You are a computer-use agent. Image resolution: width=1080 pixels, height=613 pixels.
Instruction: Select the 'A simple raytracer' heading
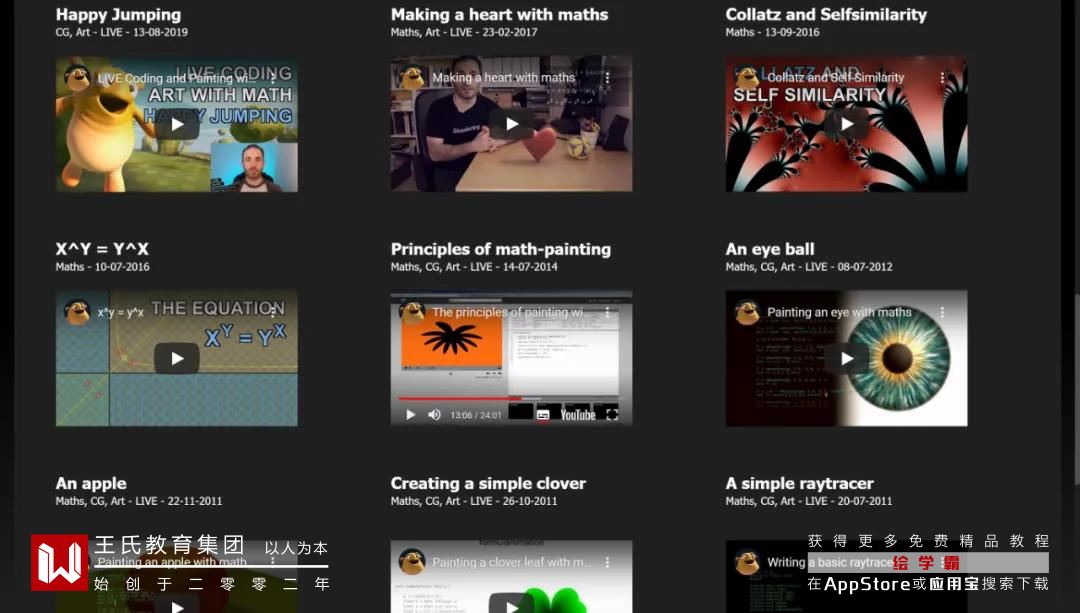coord(799,483)
